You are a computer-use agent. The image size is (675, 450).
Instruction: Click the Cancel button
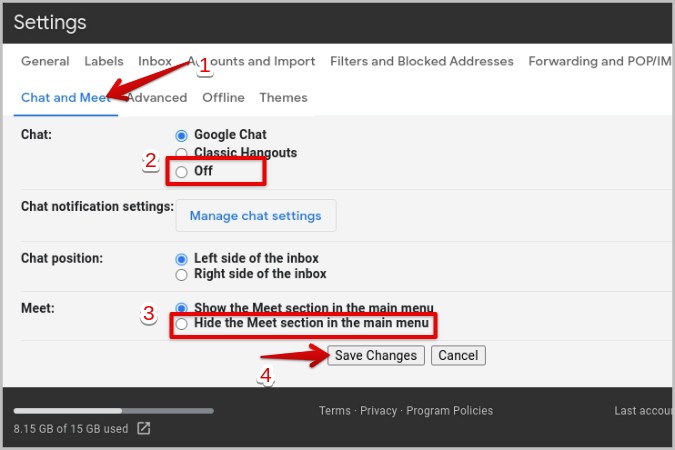[458, 355]
